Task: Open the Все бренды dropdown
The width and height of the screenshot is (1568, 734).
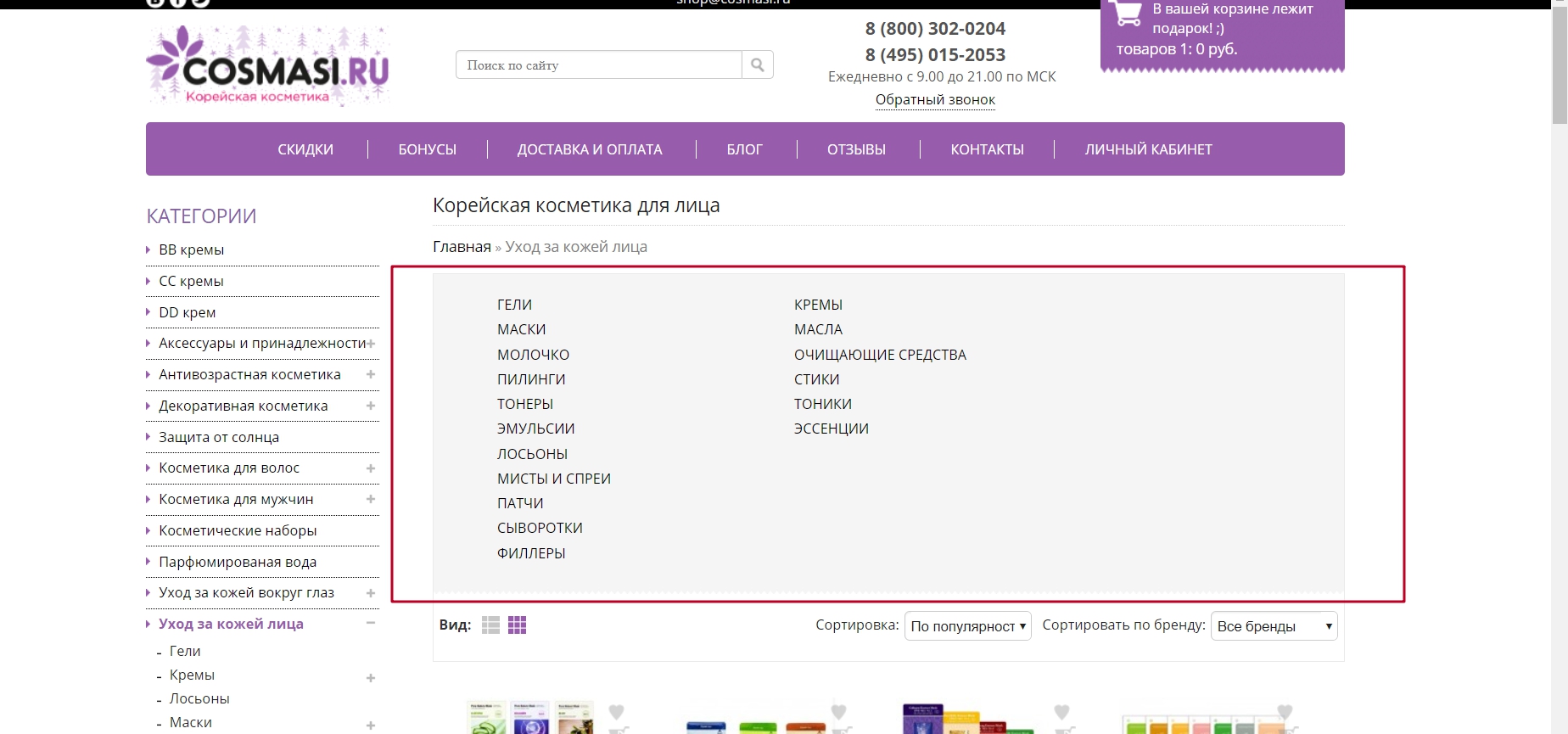Action: 1274,626
